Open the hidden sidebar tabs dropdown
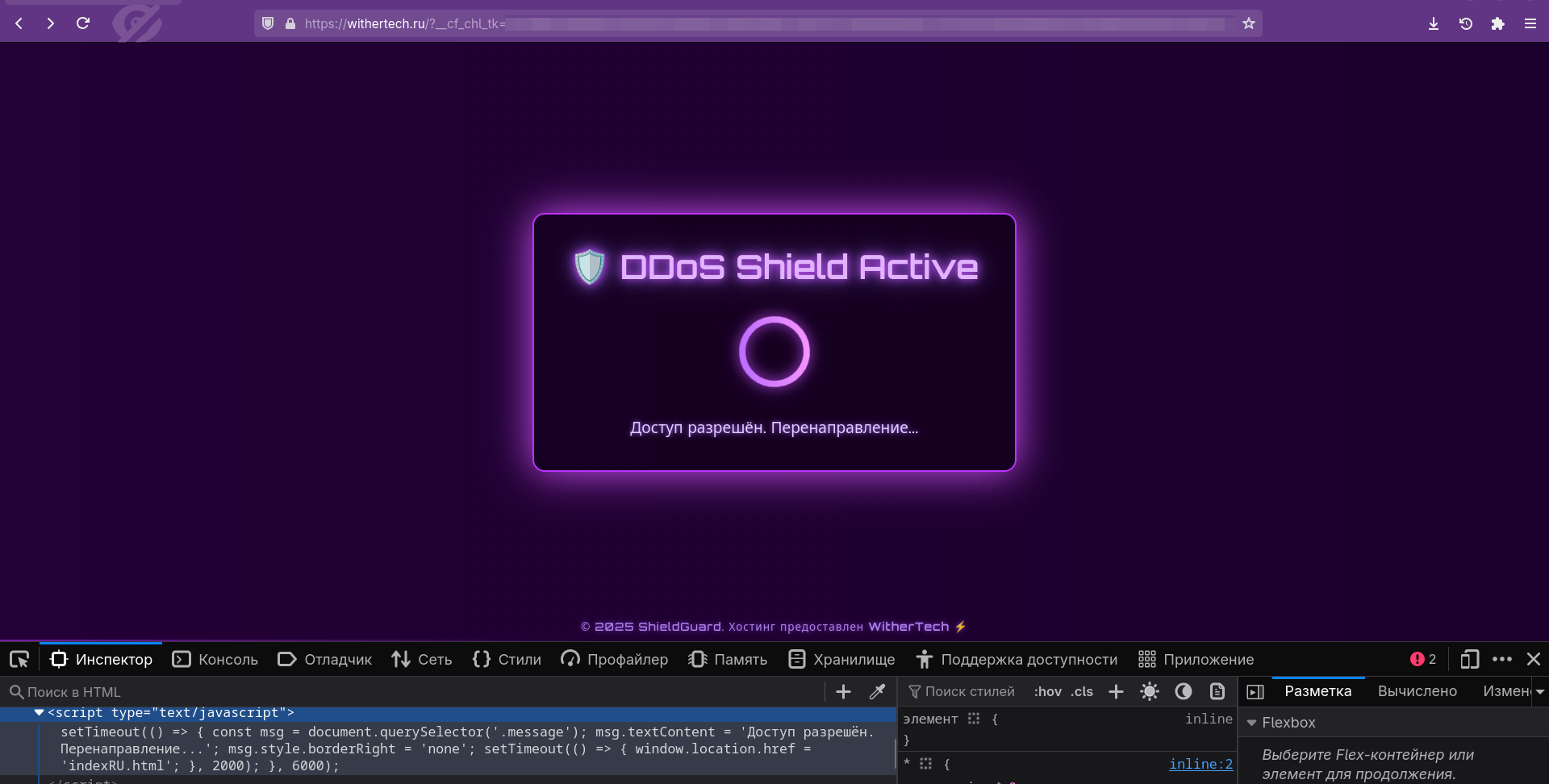Viewport: 1549px width, 784px height. pyautogui.click(x=1540, y=692)
